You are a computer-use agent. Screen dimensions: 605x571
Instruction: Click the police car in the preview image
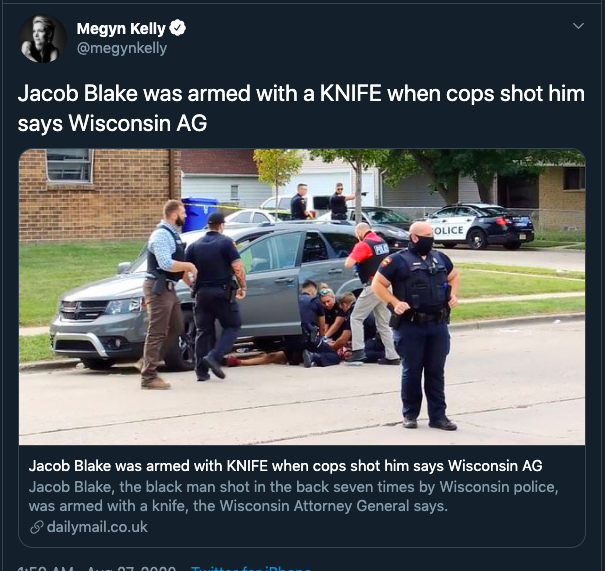pos(481,226)
